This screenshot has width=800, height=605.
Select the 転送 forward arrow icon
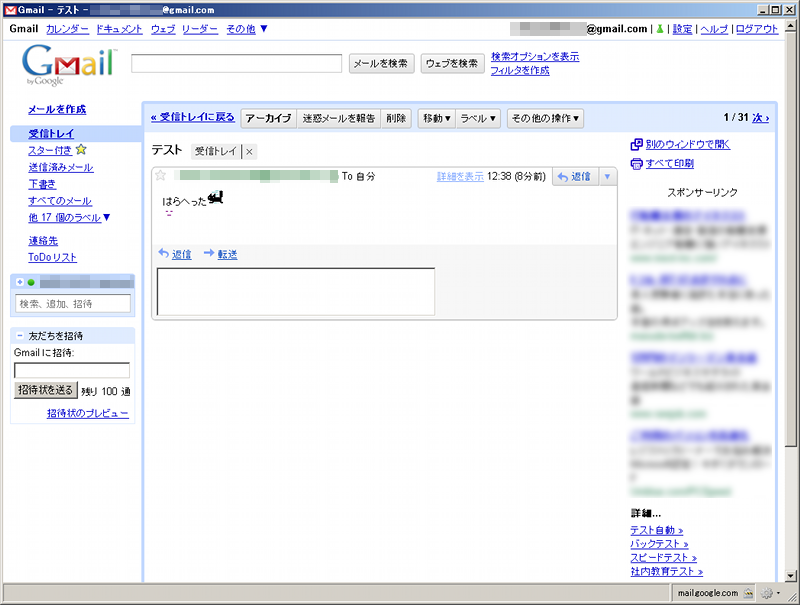click(208, 253)
